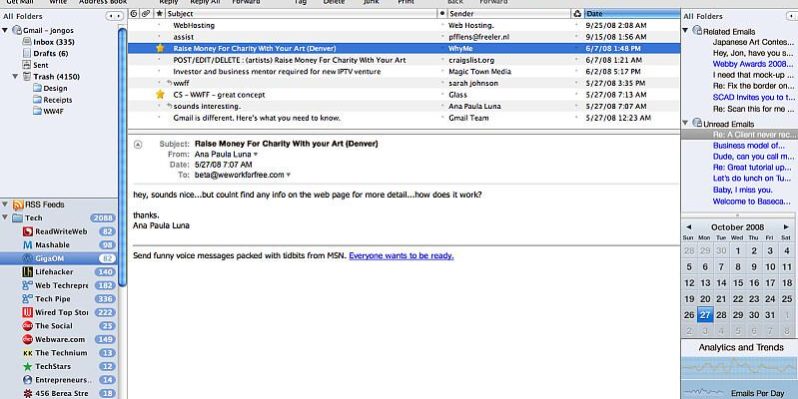
Task: Toggle read status of pffiens@freeler.nl message
Action: pos(442,37)
